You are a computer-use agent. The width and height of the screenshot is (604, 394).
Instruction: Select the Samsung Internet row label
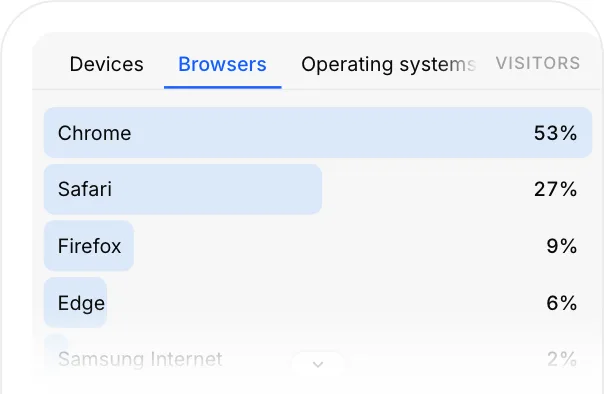140,359
